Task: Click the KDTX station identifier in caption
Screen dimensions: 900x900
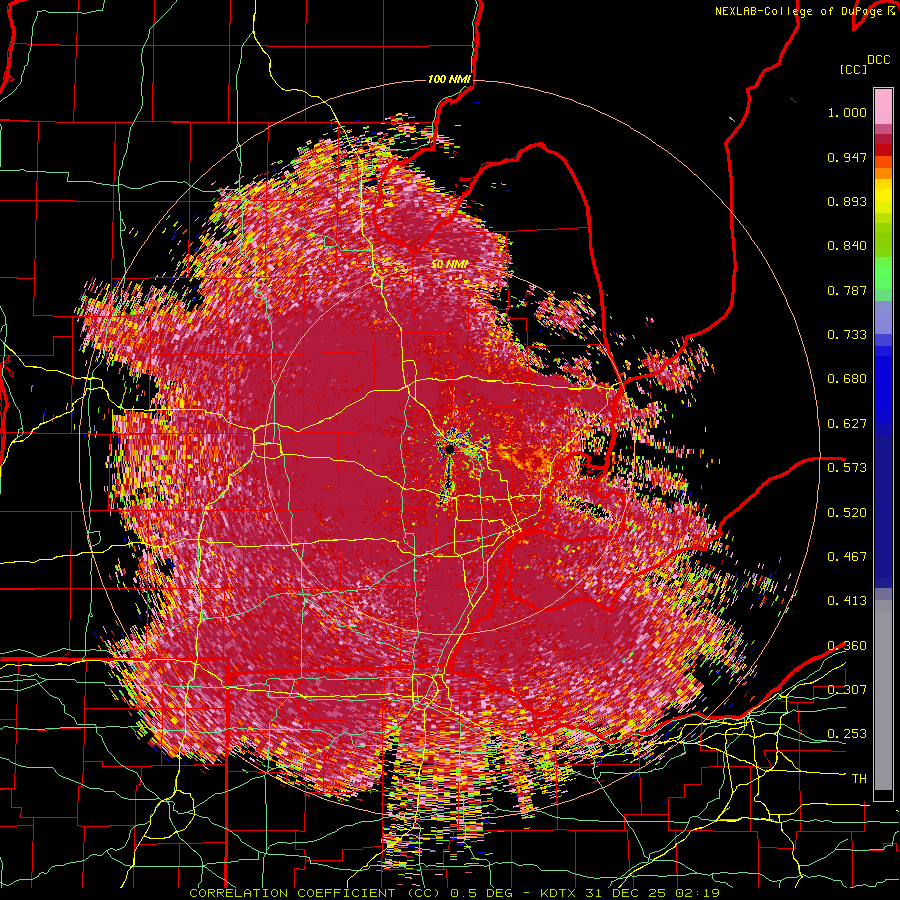Action: tap(560, 893)
